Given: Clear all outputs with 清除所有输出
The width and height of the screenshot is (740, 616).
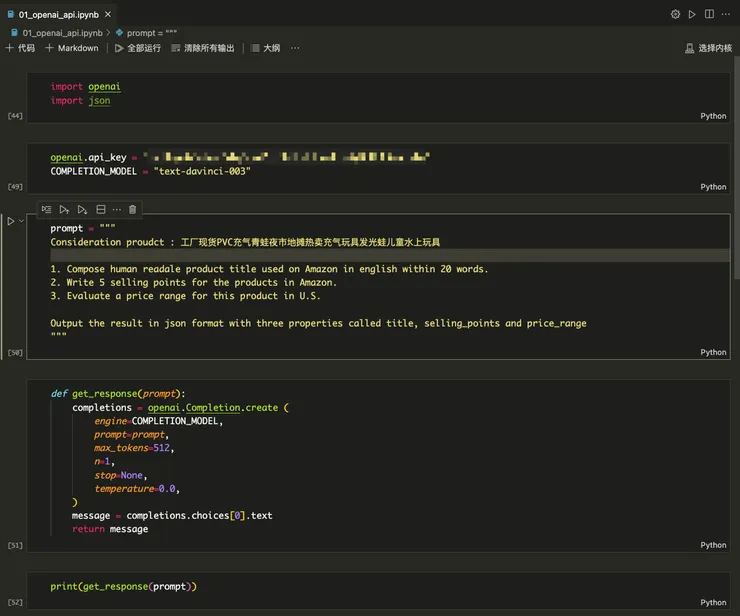Looking at the screenshot, I should (x=206, y=48).
